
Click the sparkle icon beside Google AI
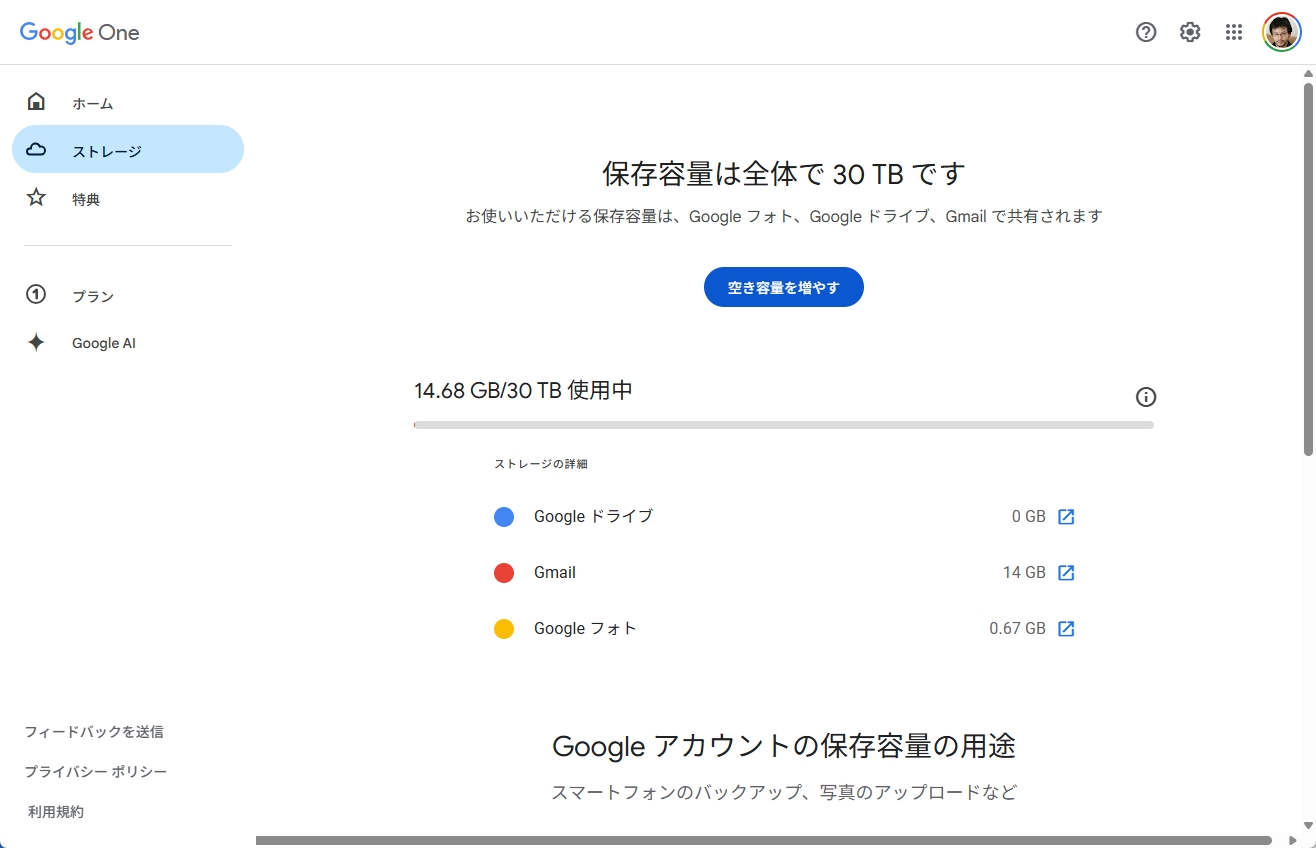pos(36,343)
